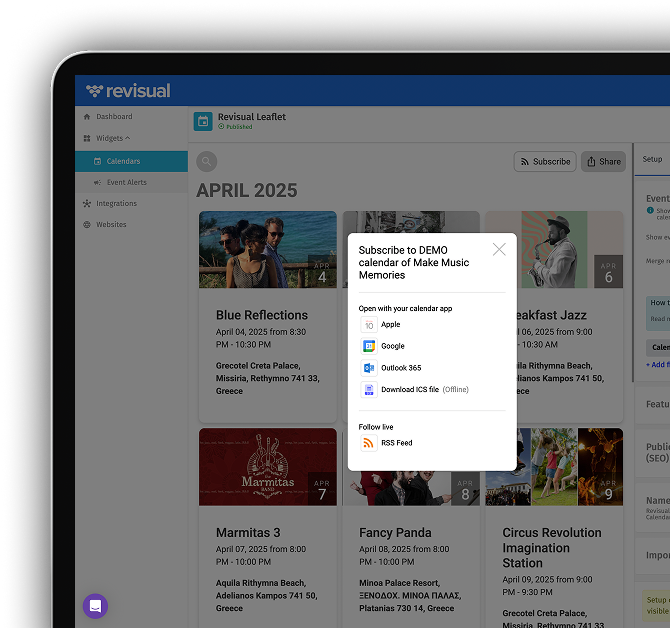
Task: Click the Outlook 365 icon
Action: 369,368
